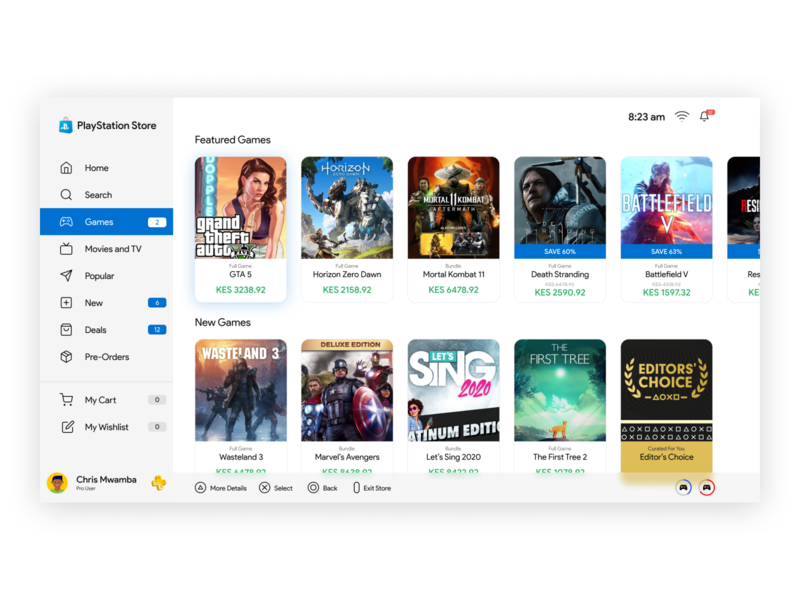Open The First Tree 2 cover
Viewport: 800px width, 600px height.
pyautogui.click(x=560, y=390)
